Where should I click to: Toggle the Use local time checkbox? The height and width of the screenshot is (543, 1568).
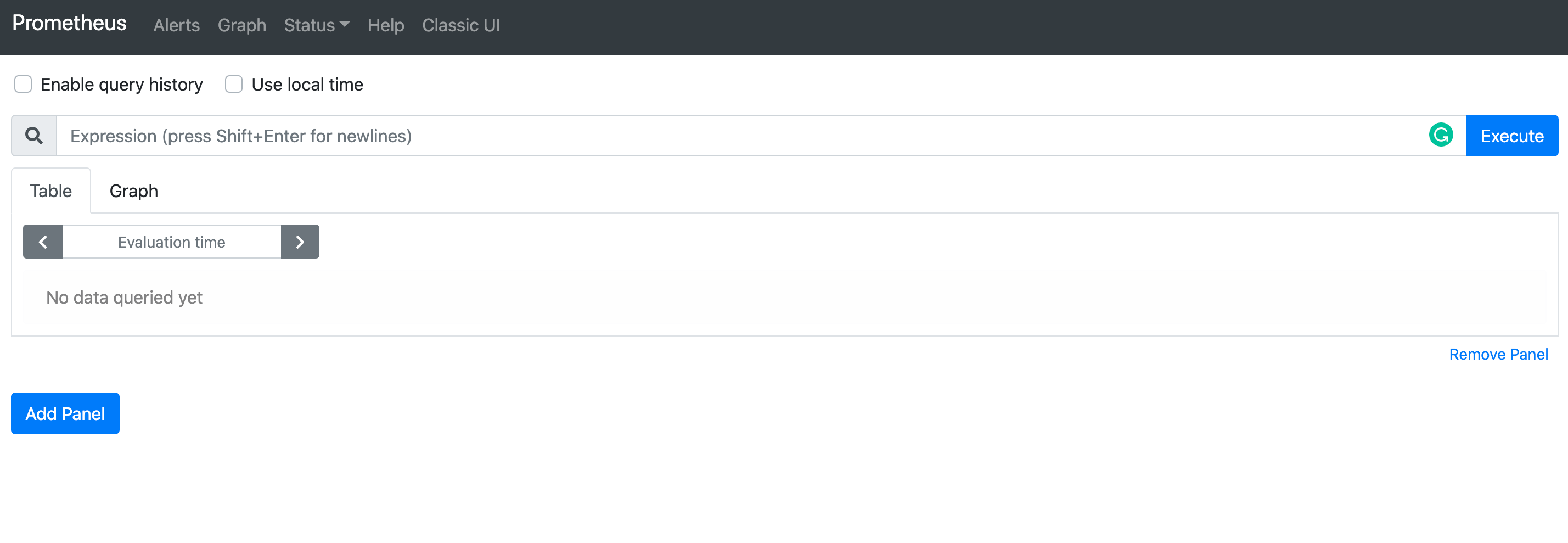click(234, 85)
